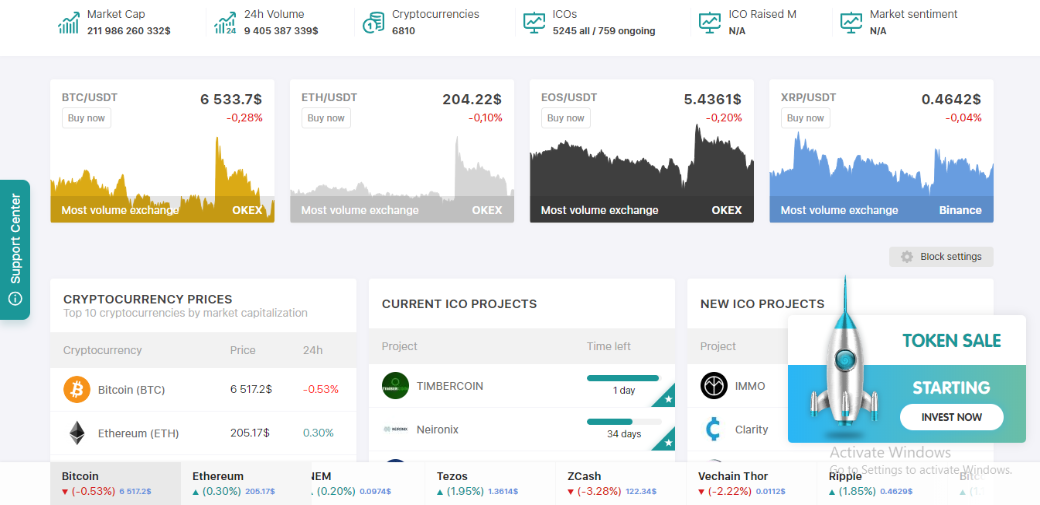This screenshot has height=505, width=1040.
Task: Click the Price column header
Action: coord(243,350)
